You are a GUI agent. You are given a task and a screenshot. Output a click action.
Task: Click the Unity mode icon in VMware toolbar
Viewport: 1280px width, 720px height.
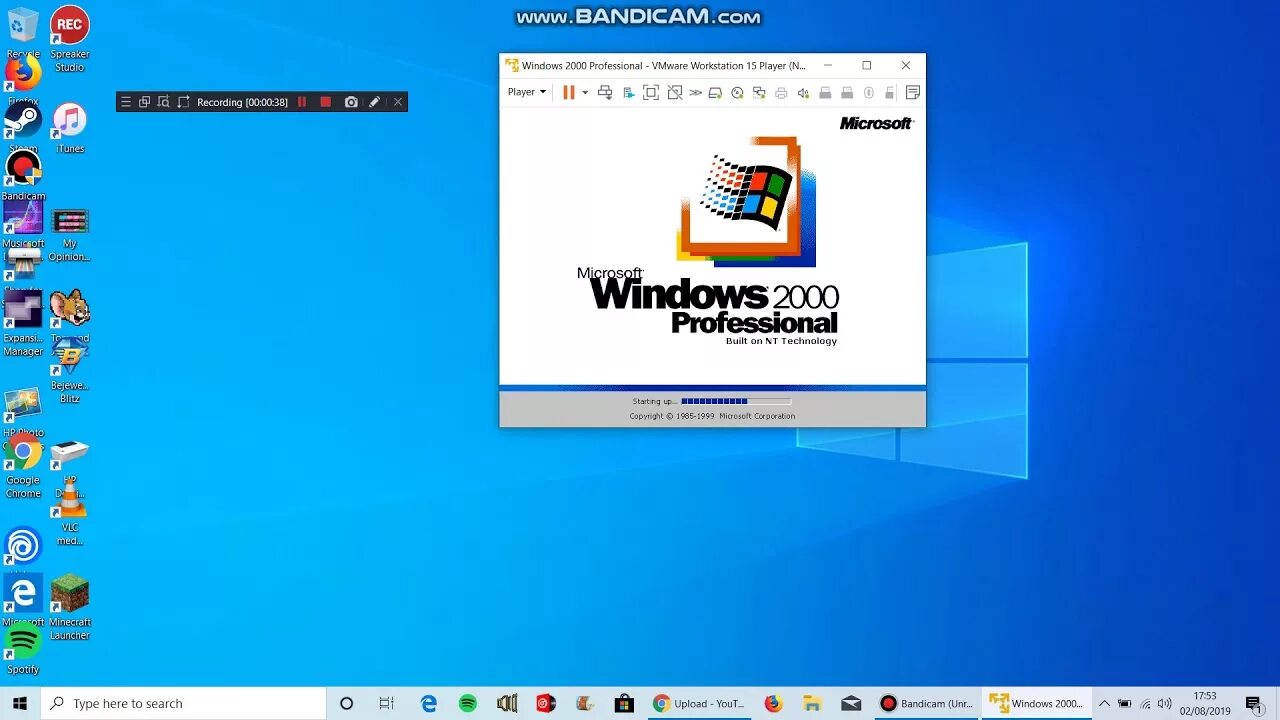click(x=629, y=92)
